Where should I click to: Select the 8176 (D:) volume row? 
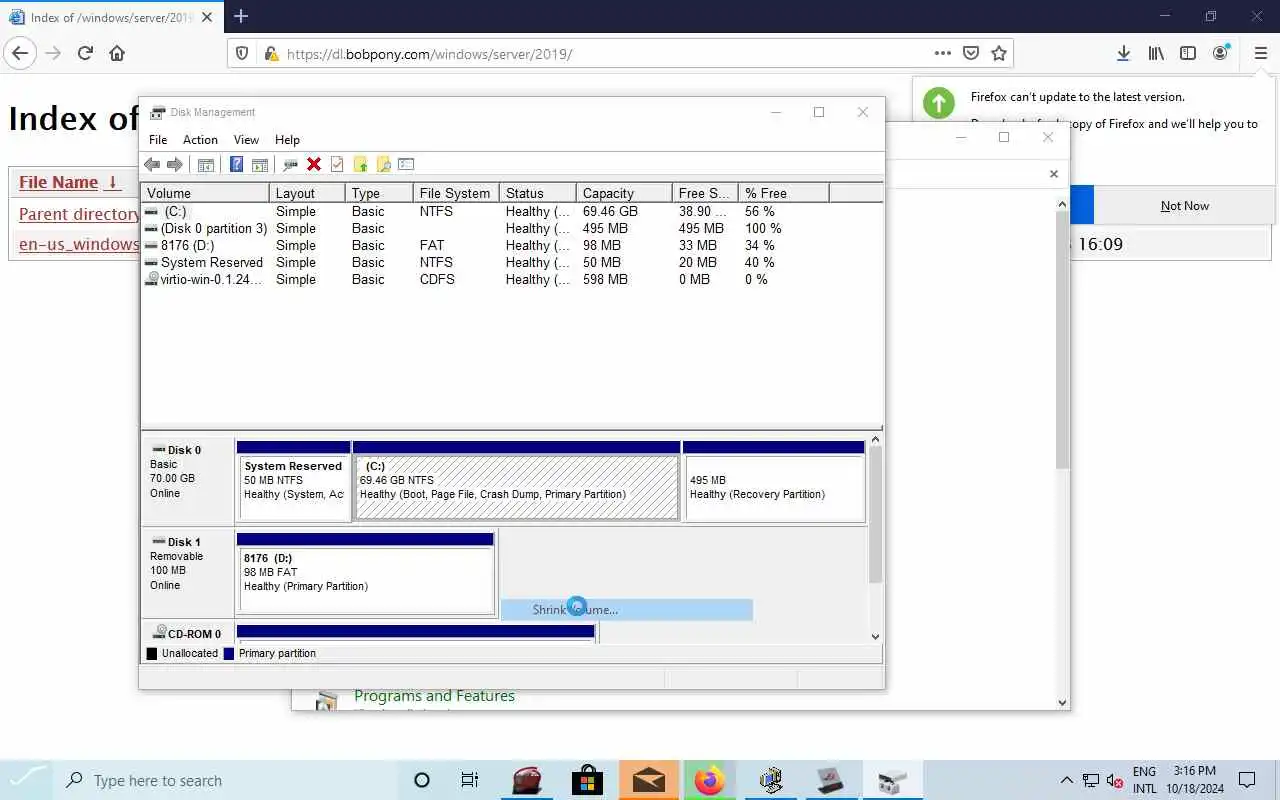513,245
